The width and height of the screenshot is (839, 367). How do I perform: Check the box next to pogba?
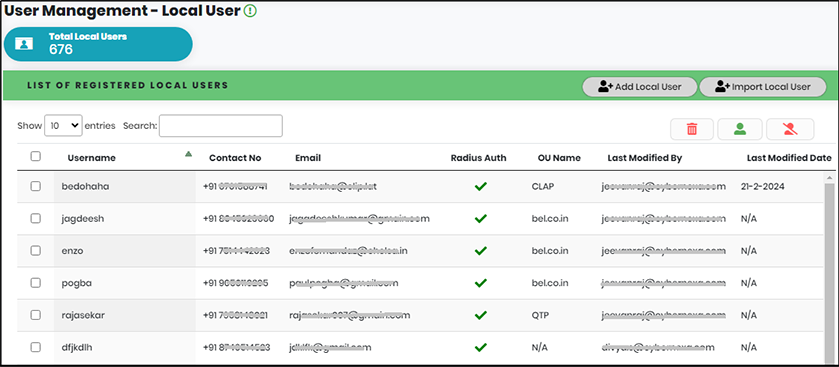point(35,282)
